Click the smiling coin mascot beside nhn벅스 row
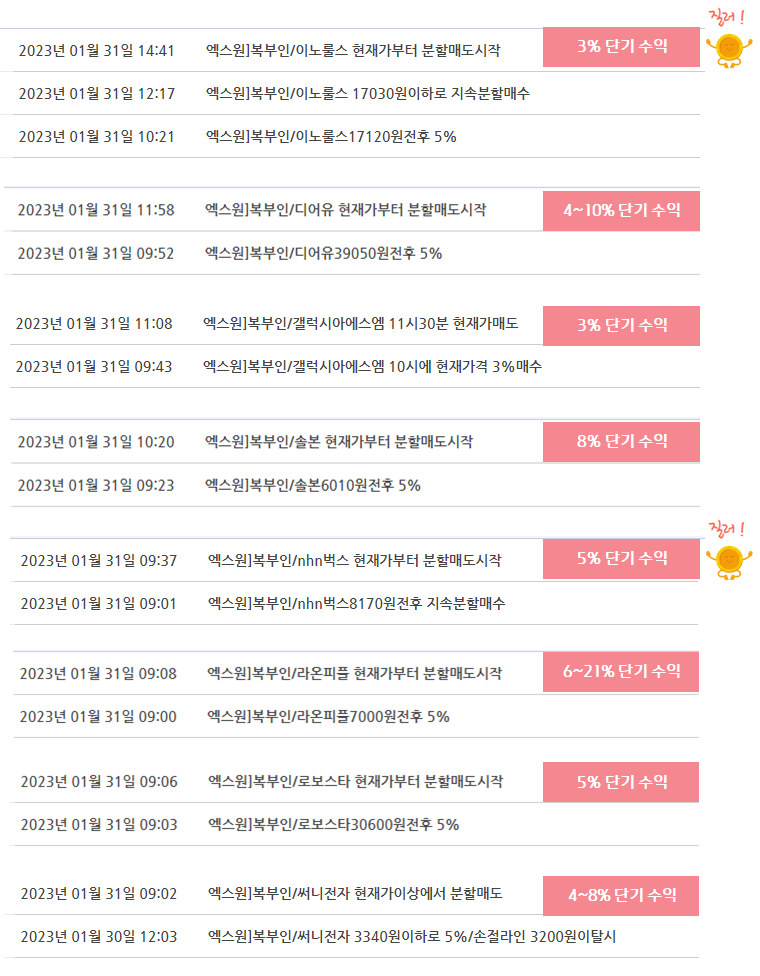 pyautogui.click(x=729, y=562)
